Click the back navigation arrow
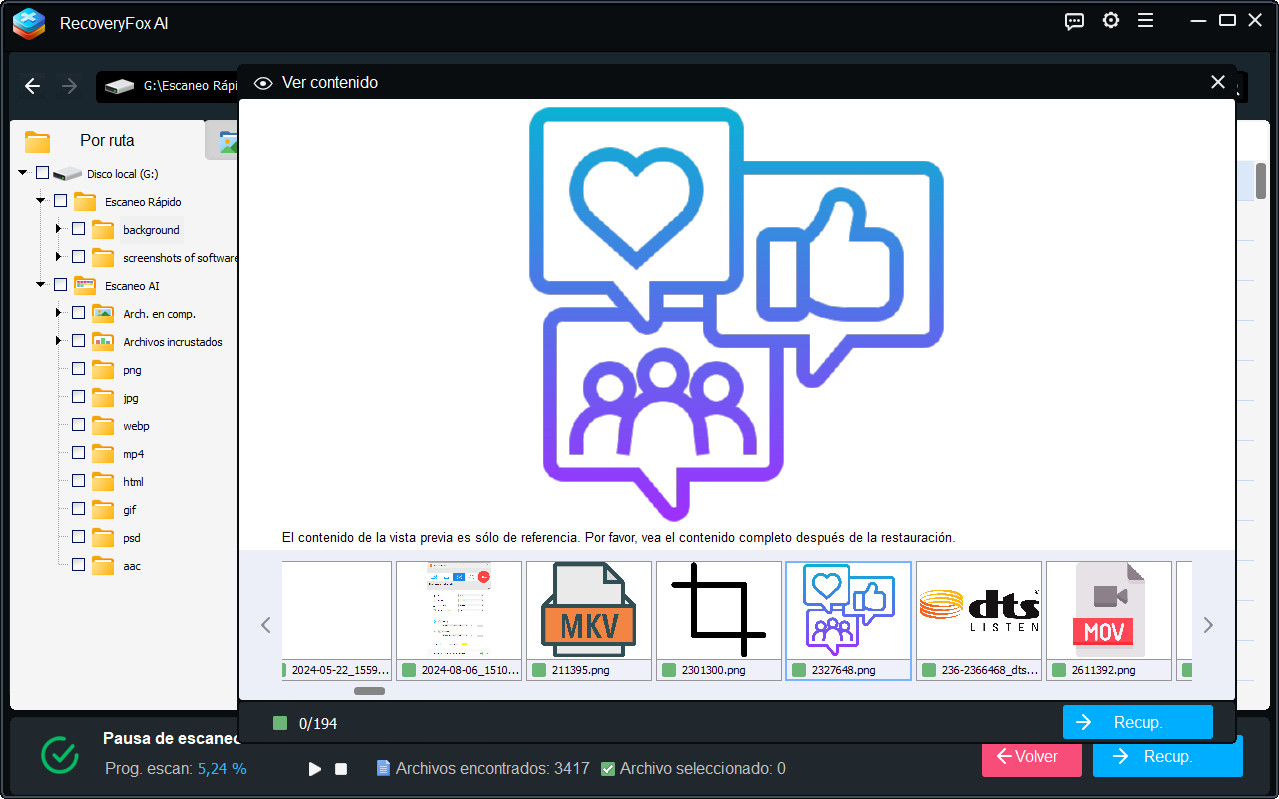Screen dimensions: 1279x799 (x=31, y=86)
